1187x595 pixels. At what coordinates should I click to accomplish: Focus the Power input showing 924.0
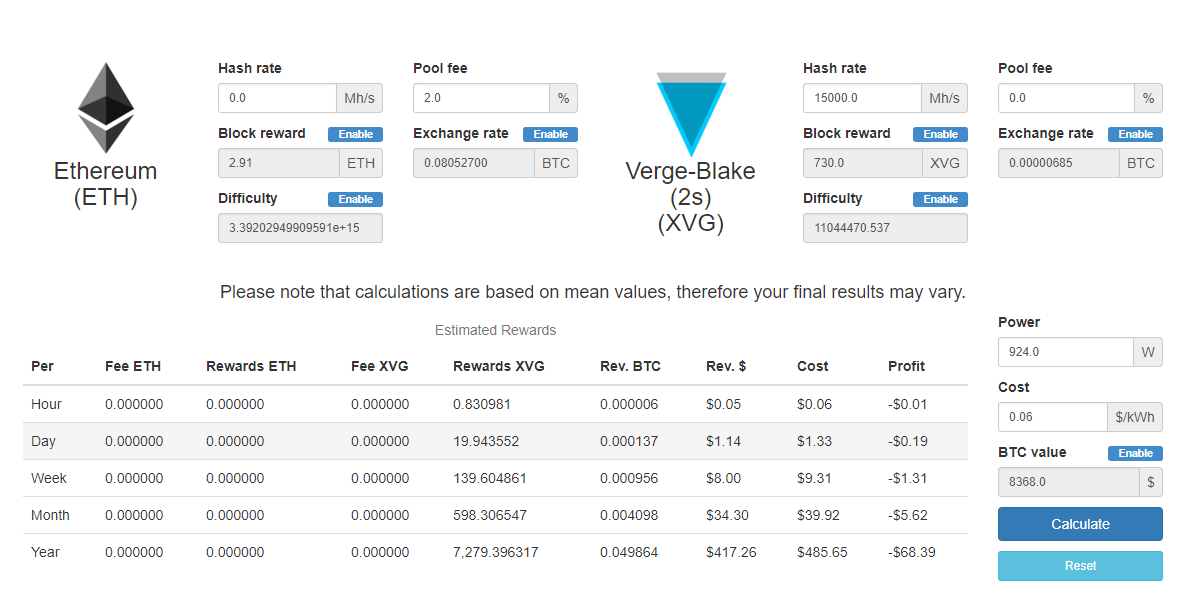click(x=1066, y=352)
